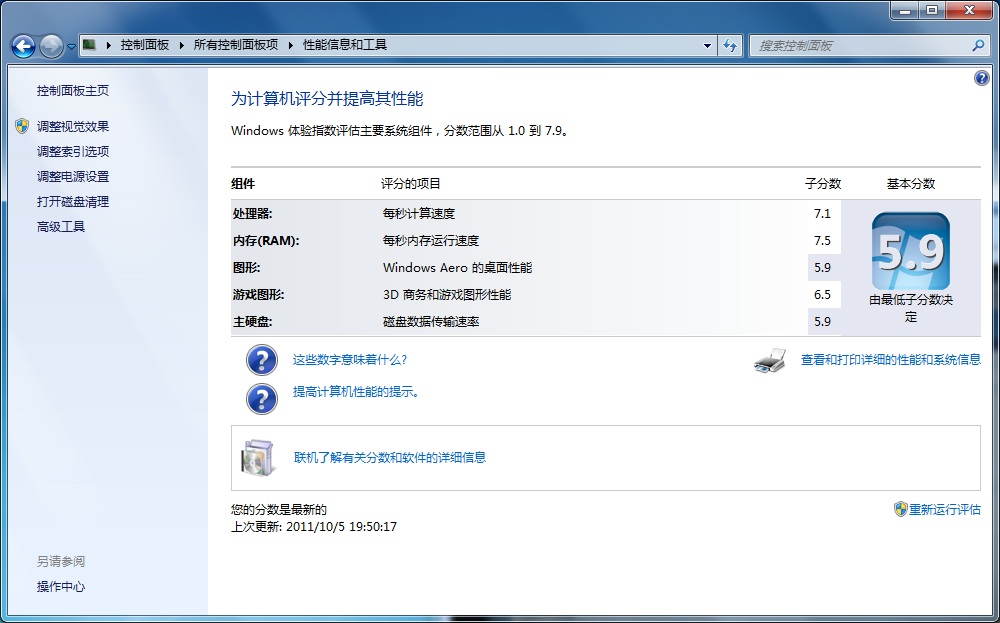Image resolution: width=1000 pixels, height=623 pixels.
Task: Open 调整视觉效果 link
Action: tap(73, 126)
